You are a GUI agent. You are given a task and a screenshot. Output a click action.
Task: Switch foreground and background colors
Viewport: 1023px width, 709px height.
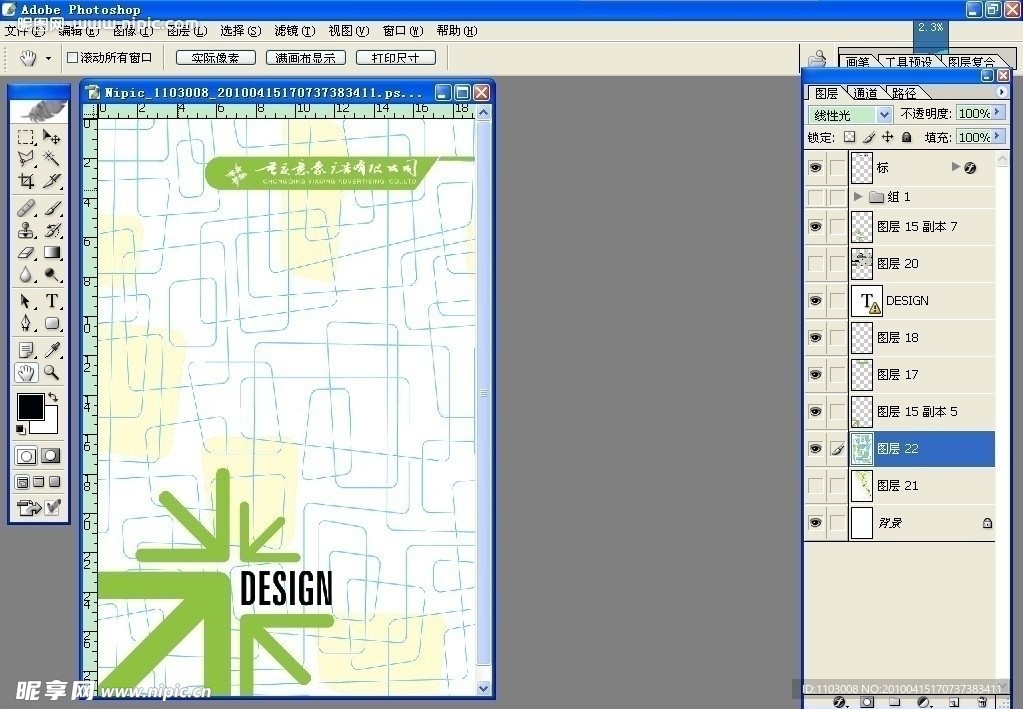(x=53, y=397)
